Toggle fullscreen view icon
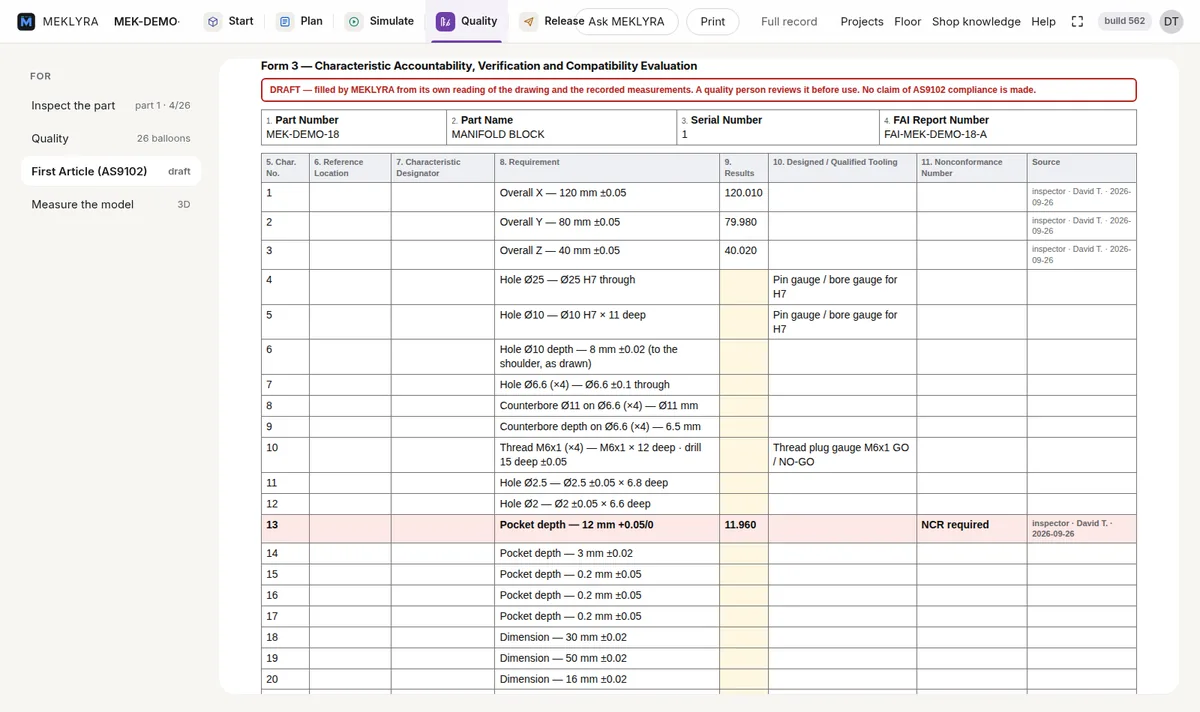 1077,21
